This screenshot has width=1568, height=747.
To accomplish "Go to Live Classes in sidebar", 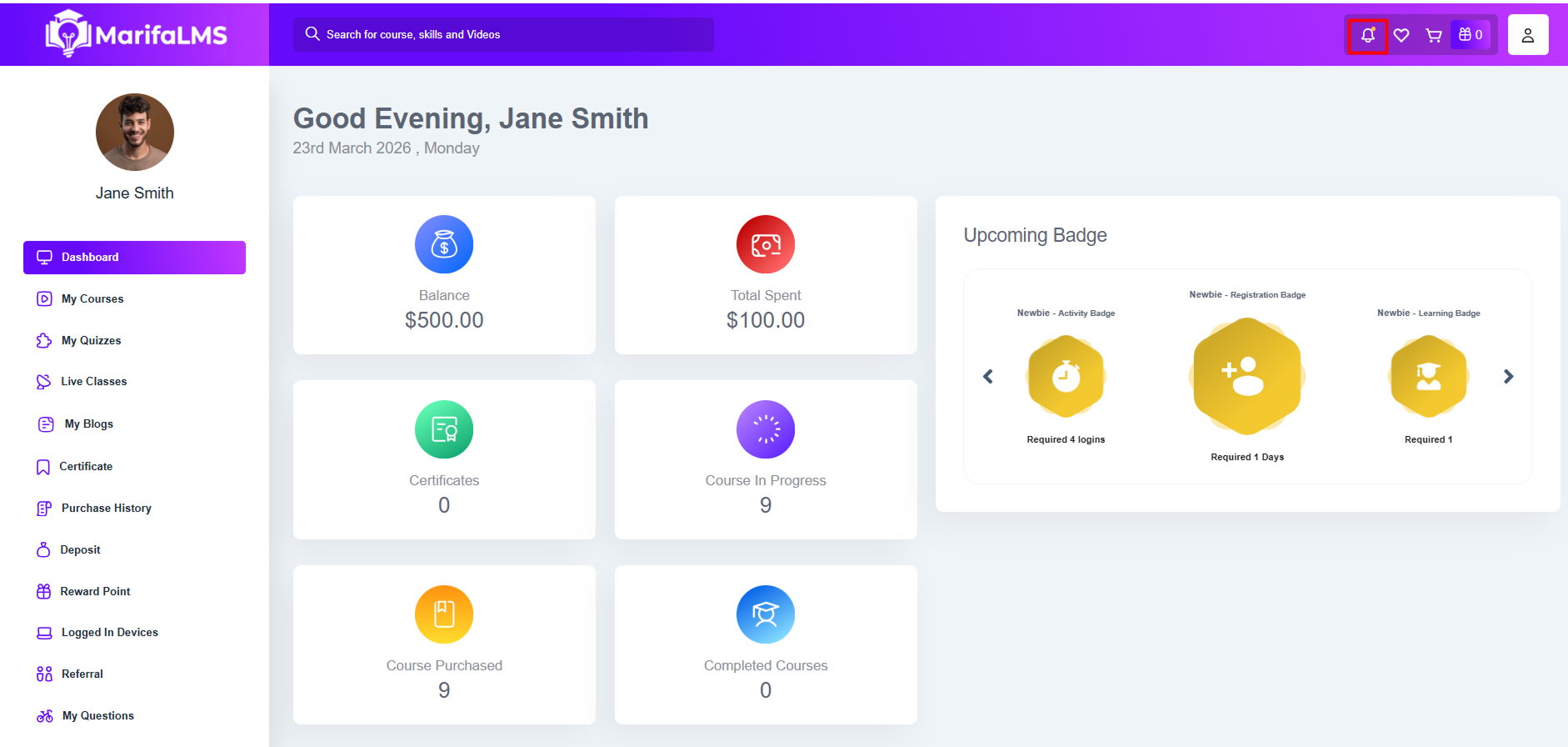I will pyautogui.click(x=93, y=381).
